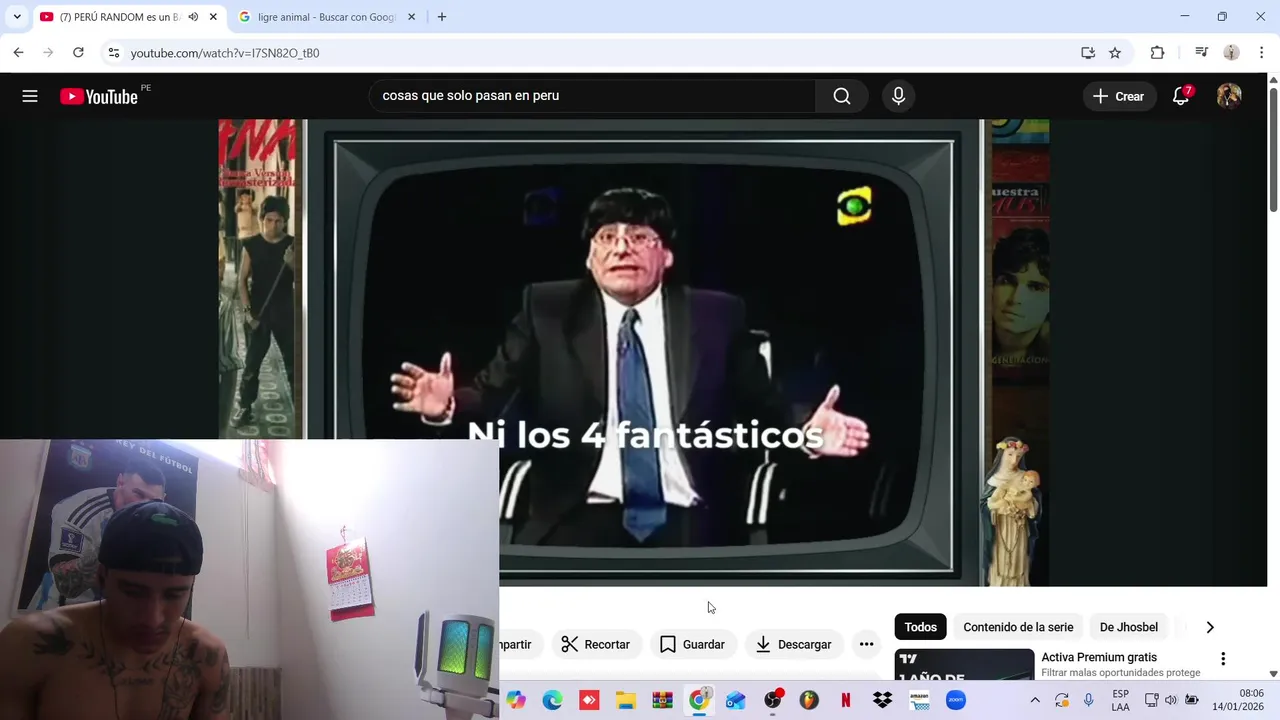Image resolution: width=1280 pixels, height=720 pixels.
Task: Open the Chrome profile avatar
Action: coord(1231,53)
